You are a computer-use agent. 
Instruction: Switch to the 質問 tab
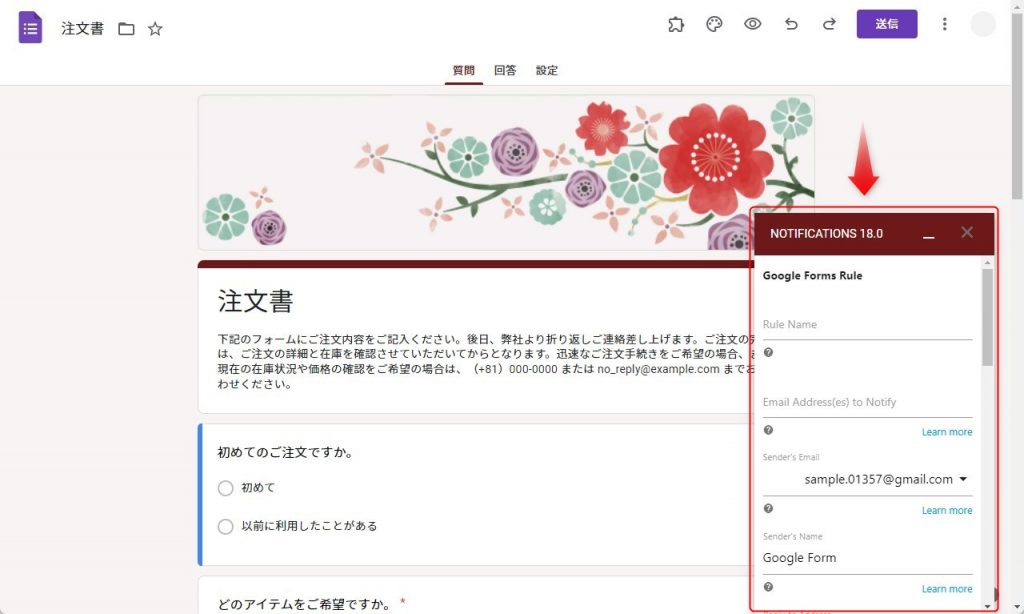(464, 71)
